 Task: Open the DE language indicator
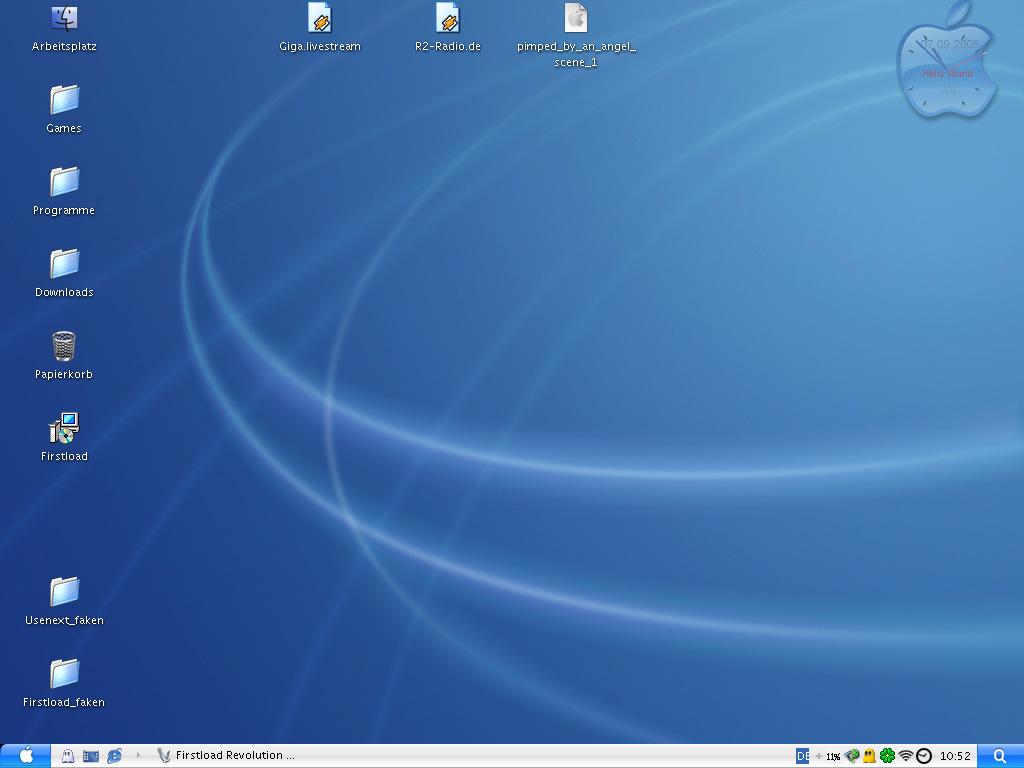pyautogui.click(x=803, y=756)
